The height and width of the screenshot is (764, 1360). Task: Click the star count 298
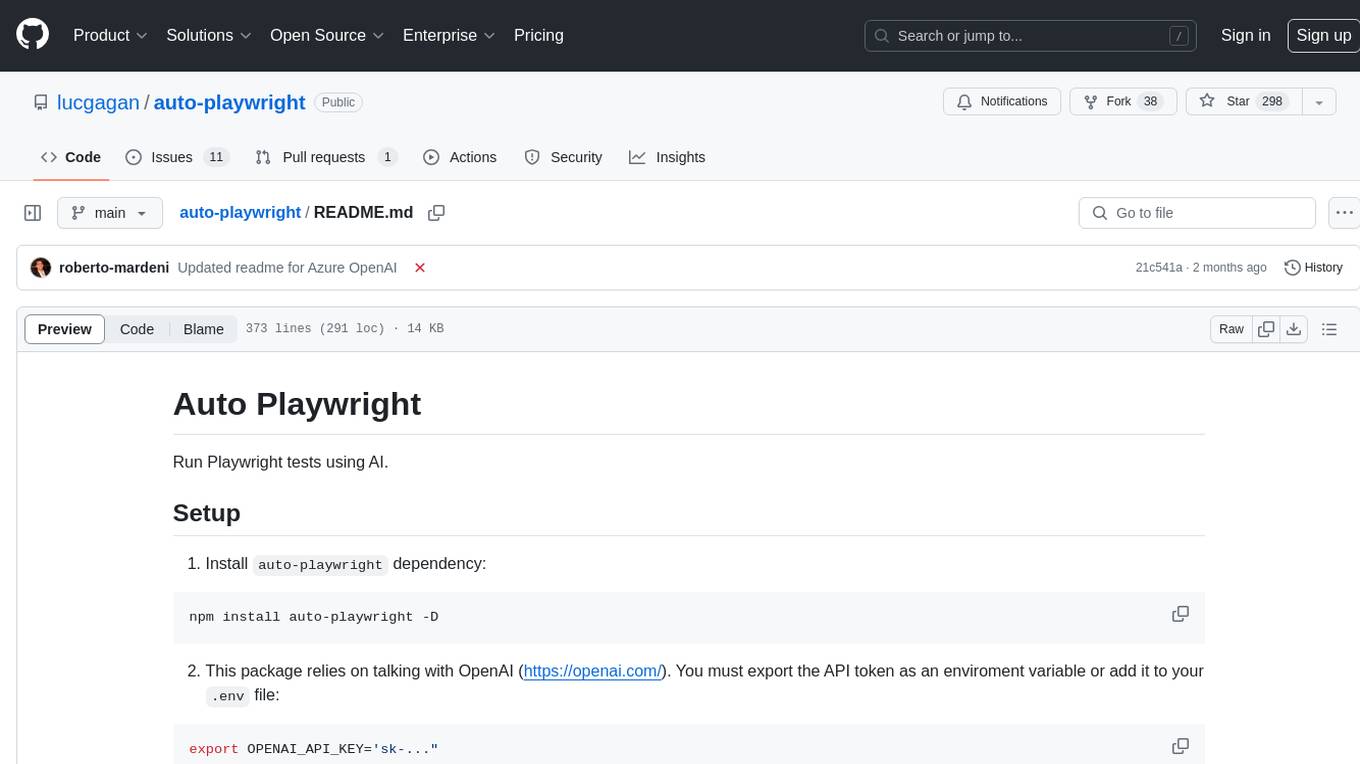(1272, 101)
